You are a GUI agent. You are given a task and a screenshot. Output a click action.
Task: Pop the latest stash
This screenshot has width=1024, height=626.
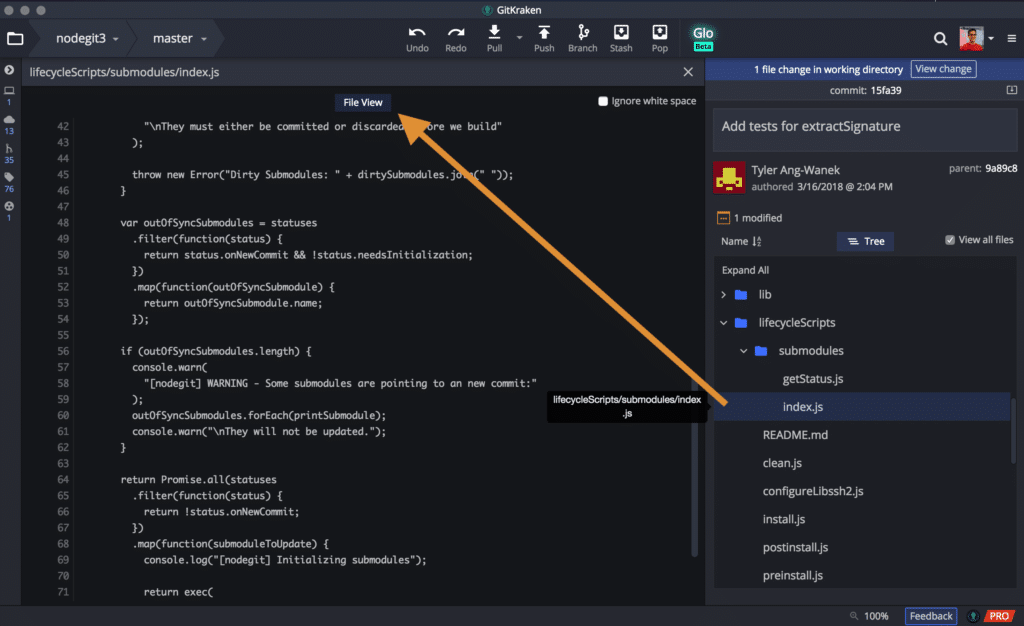tap(660, 39)
